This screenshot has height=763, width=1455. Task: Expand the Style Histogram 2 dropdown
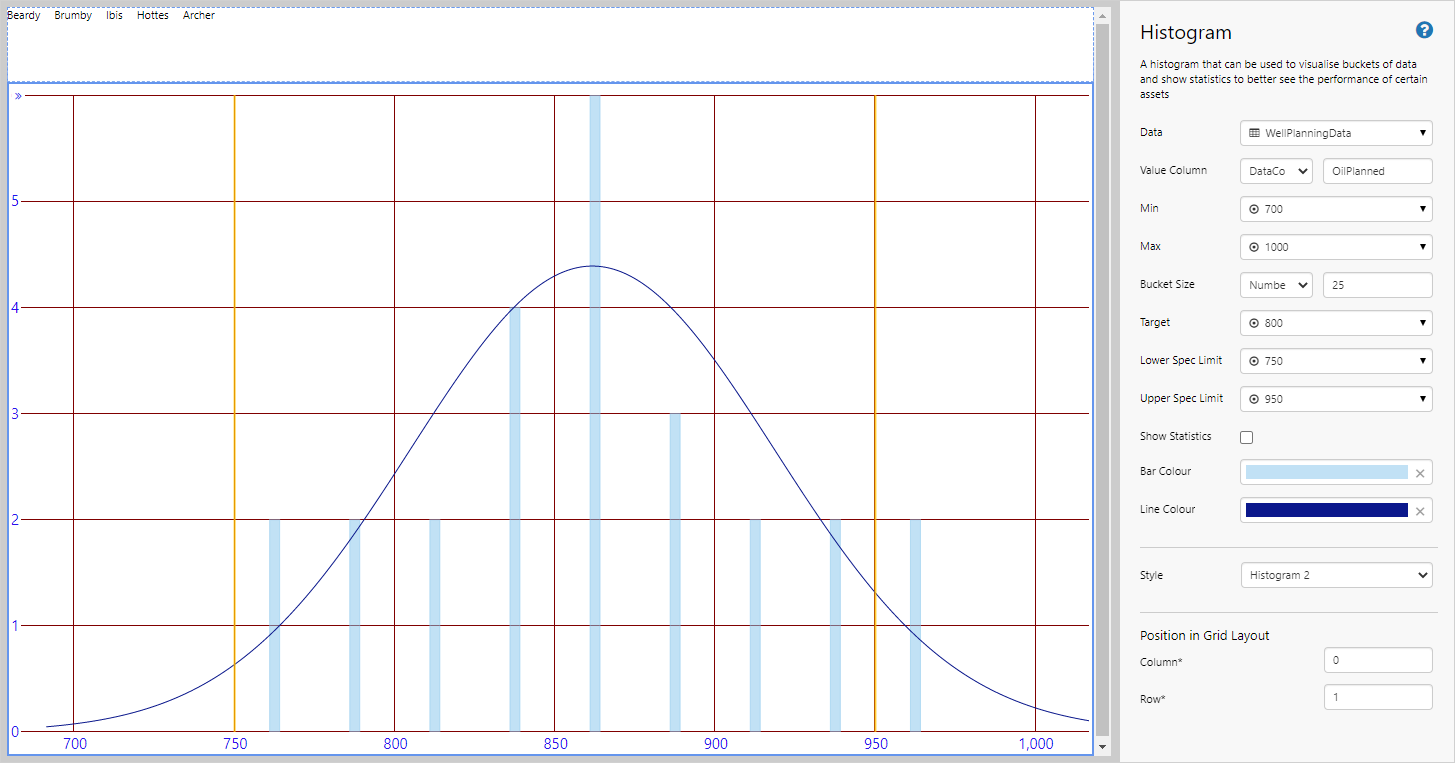(x=1336, y=575)
